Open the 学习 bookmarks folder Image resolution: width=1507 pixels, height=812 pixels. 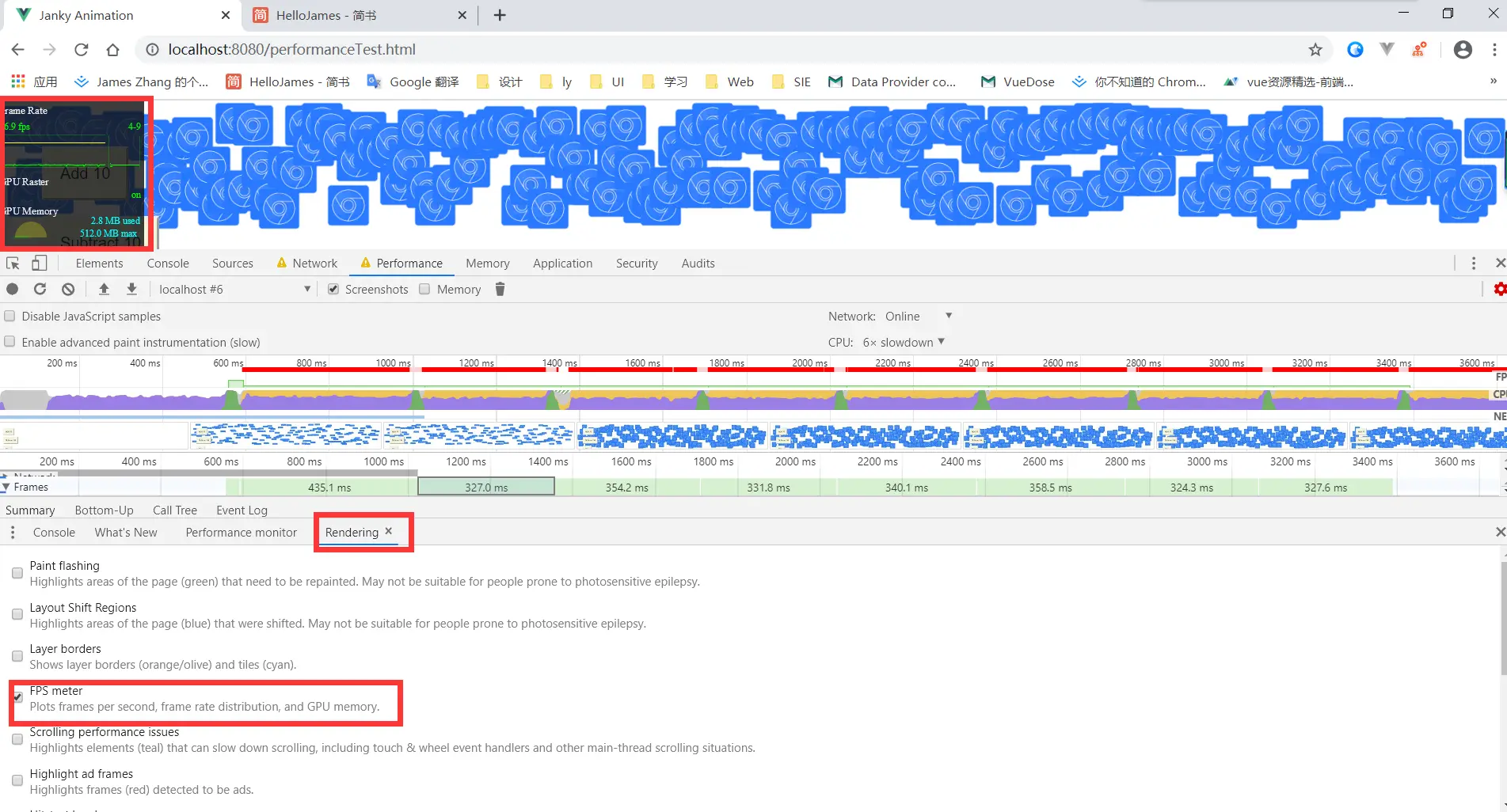664,82
